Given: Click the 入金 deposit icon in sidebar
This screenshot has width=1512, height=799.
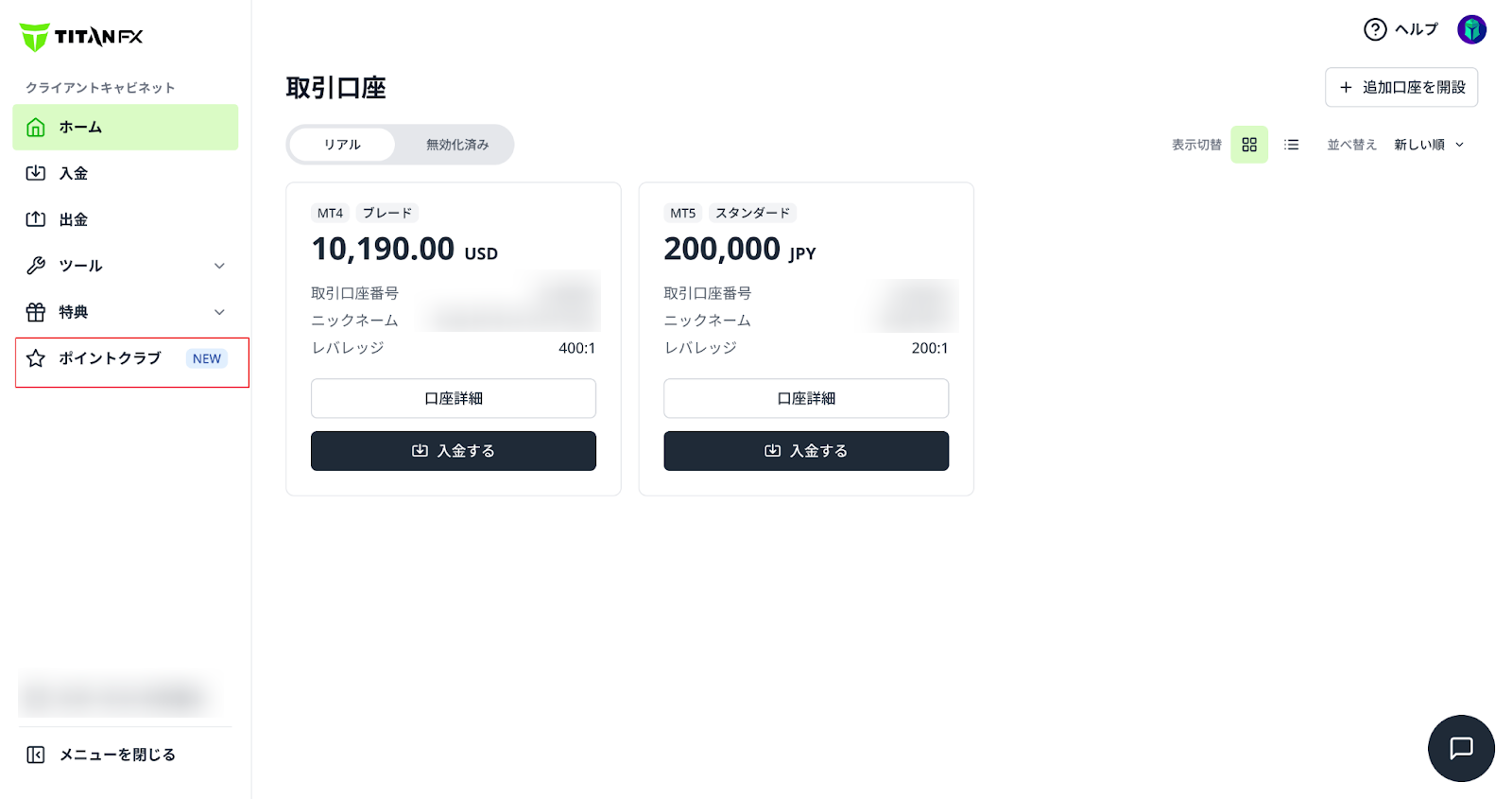Looking at the screenshot, I should pos(36,173).
